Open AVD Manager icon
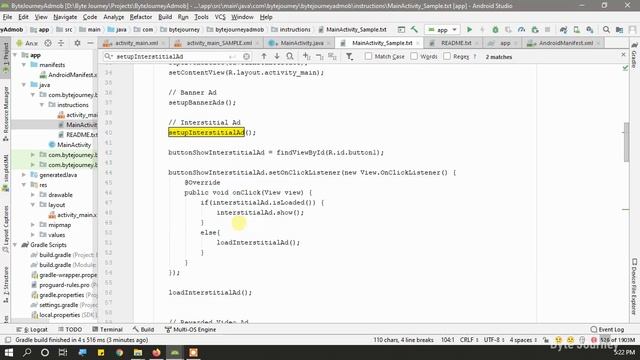Image resolution: width=640 pixels, height=360 pixels. pyautogui.click(x=576, y=29)
